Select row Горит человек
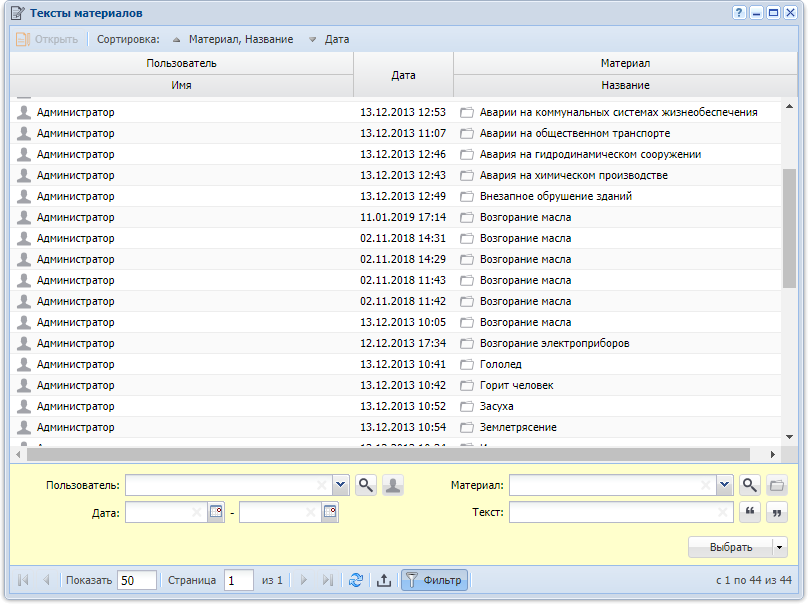Image resolution: width=808 pixels, height=604 pixels. (396, 385)
